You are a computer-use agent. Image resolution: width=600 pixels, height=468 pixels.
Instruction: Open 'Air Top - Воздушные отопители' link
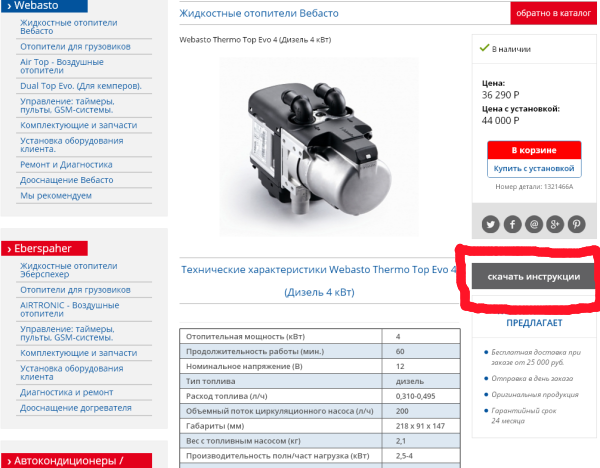[x=62, y=66]
